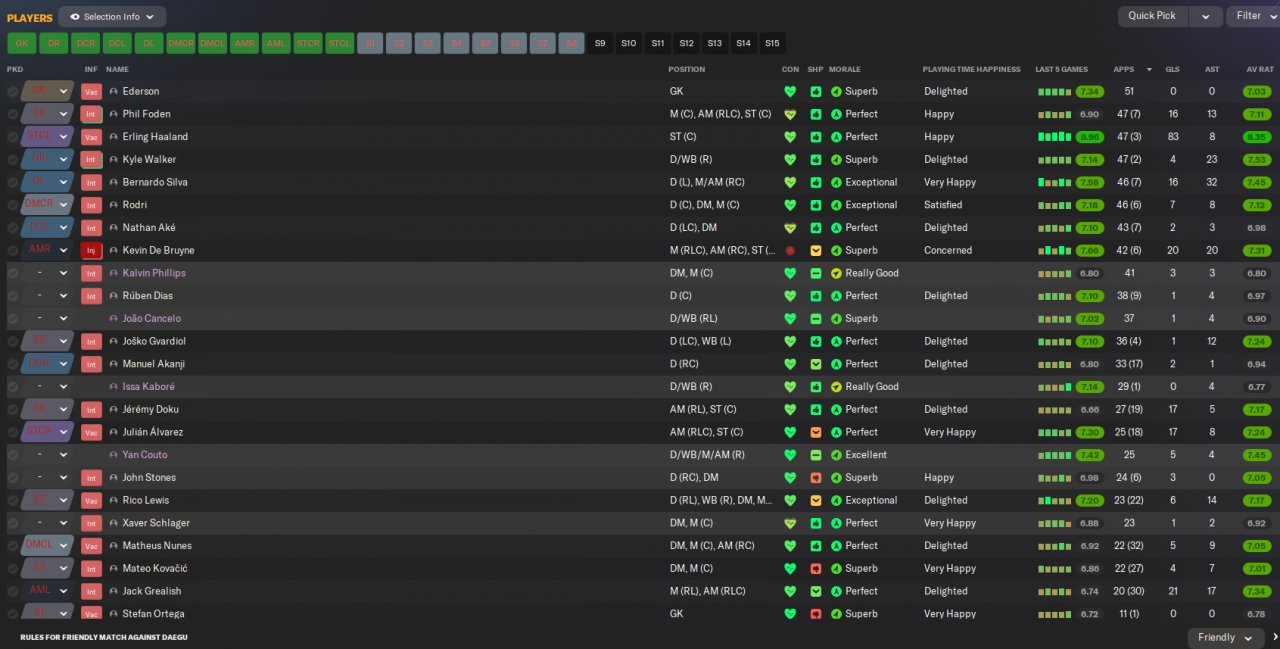Sort by the AV RAT column header
The width and height of the screenshot is (1280, 649).
coord(1260,69)
